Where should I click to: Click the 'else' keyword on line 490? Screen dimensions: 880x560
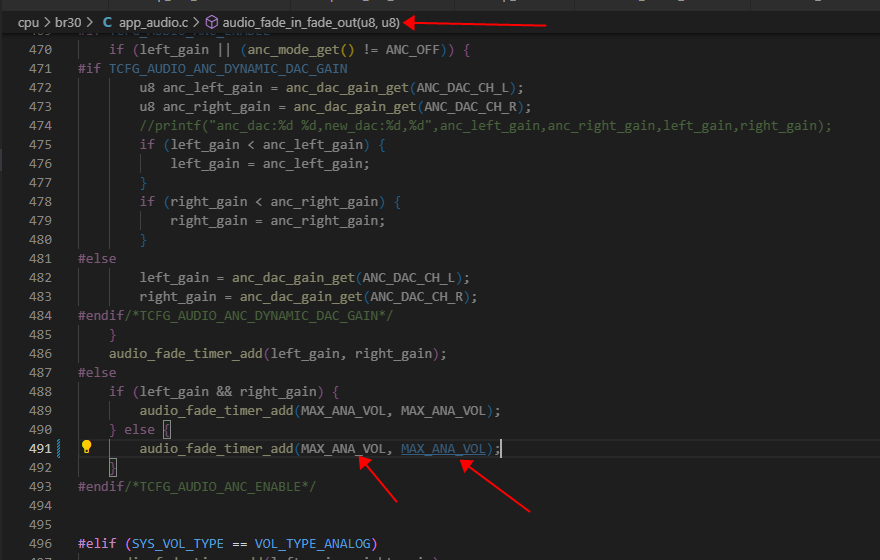click(x=139, y=430)
